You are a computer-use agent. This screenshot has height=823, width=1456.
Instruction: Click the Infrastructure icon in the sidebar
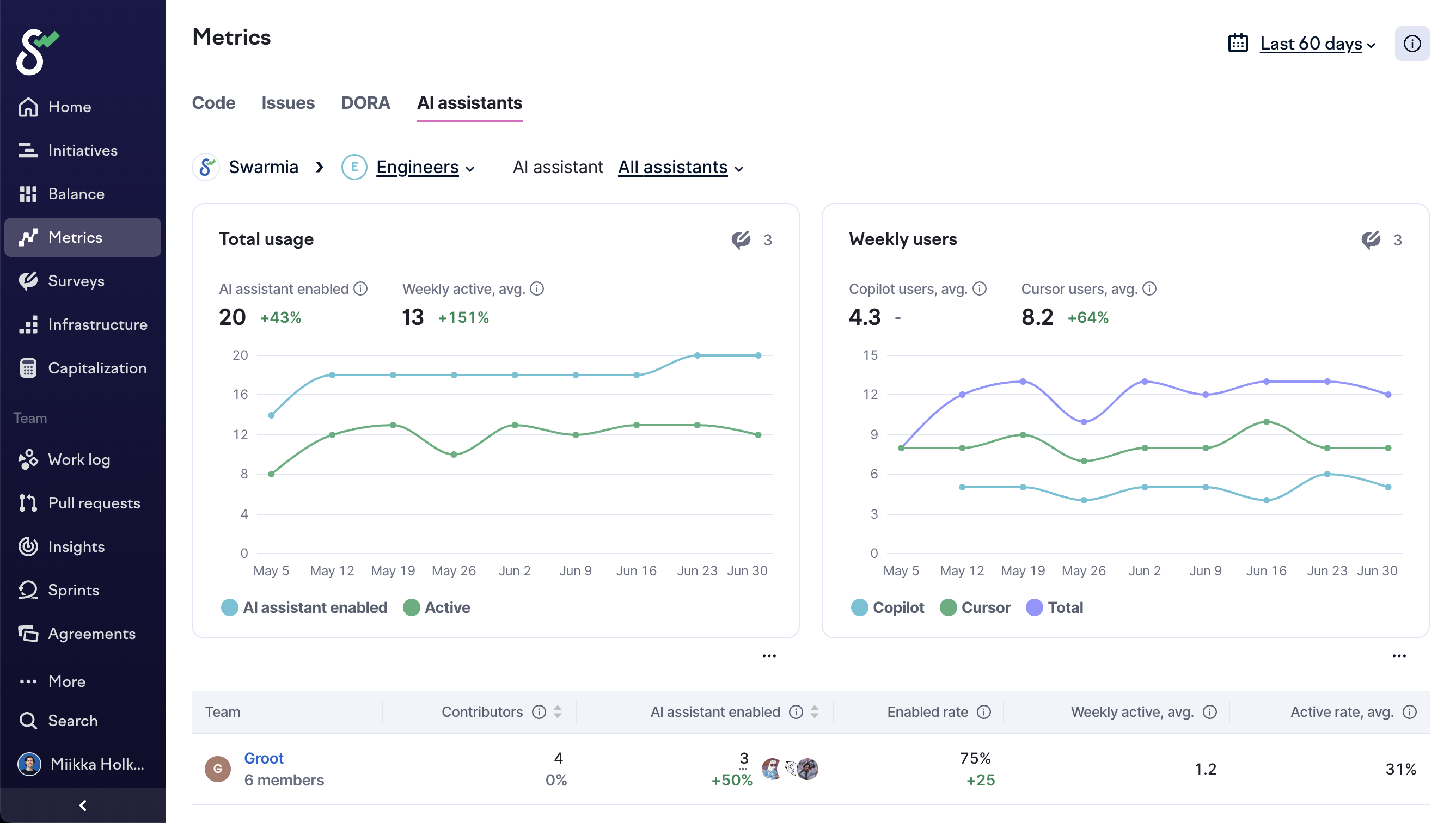pos(28,324)
